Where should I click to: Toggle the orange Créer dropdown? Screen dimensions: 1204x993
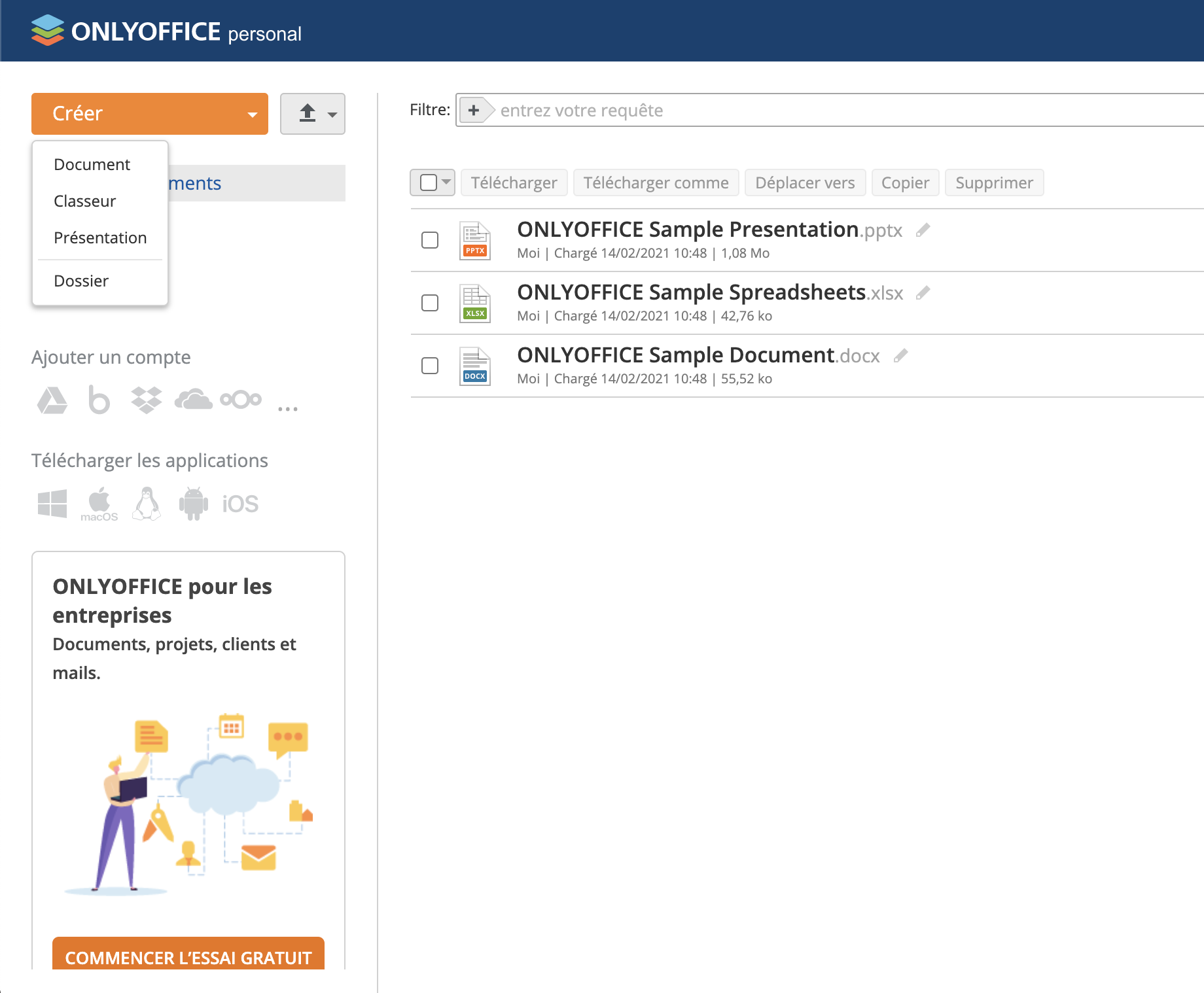click(x=150, y=114)
